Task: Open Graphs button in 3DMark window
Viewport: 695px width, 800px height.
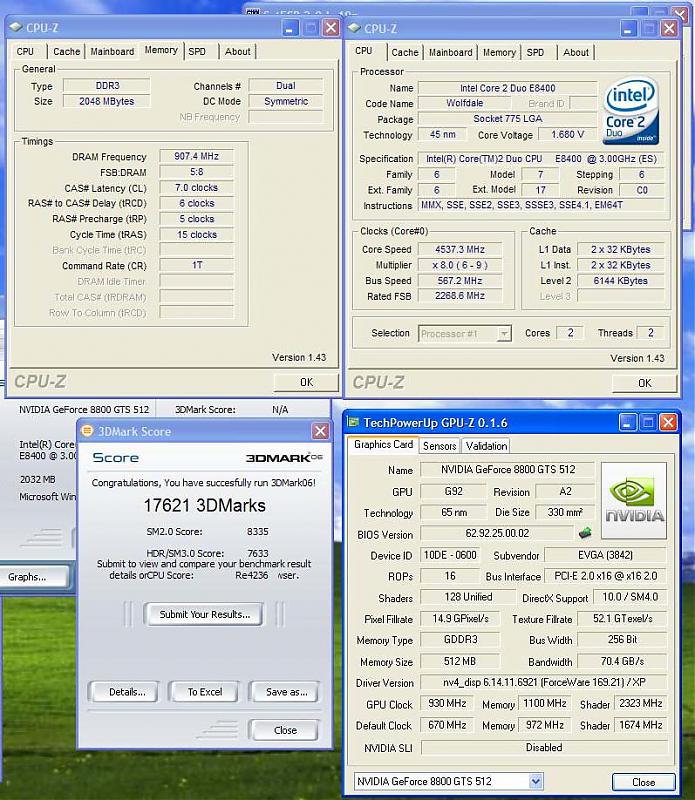Action: [x=33, y=577]
